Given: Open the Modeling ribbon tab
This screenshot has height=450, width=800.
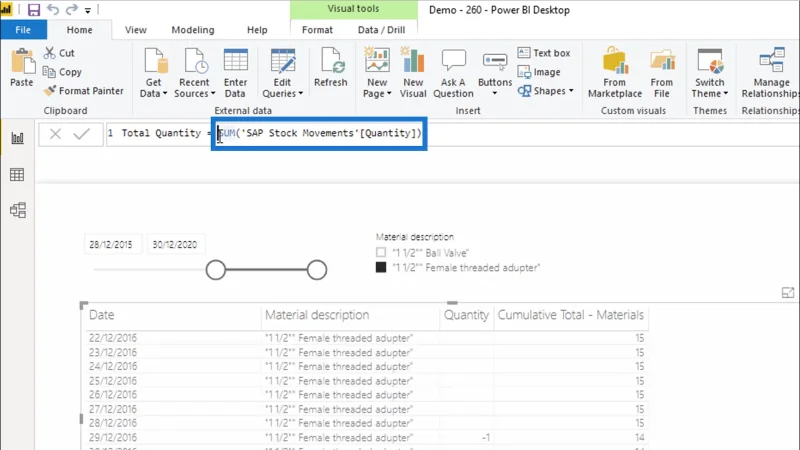Looking at the screenshot, I should tap(193, 30).
